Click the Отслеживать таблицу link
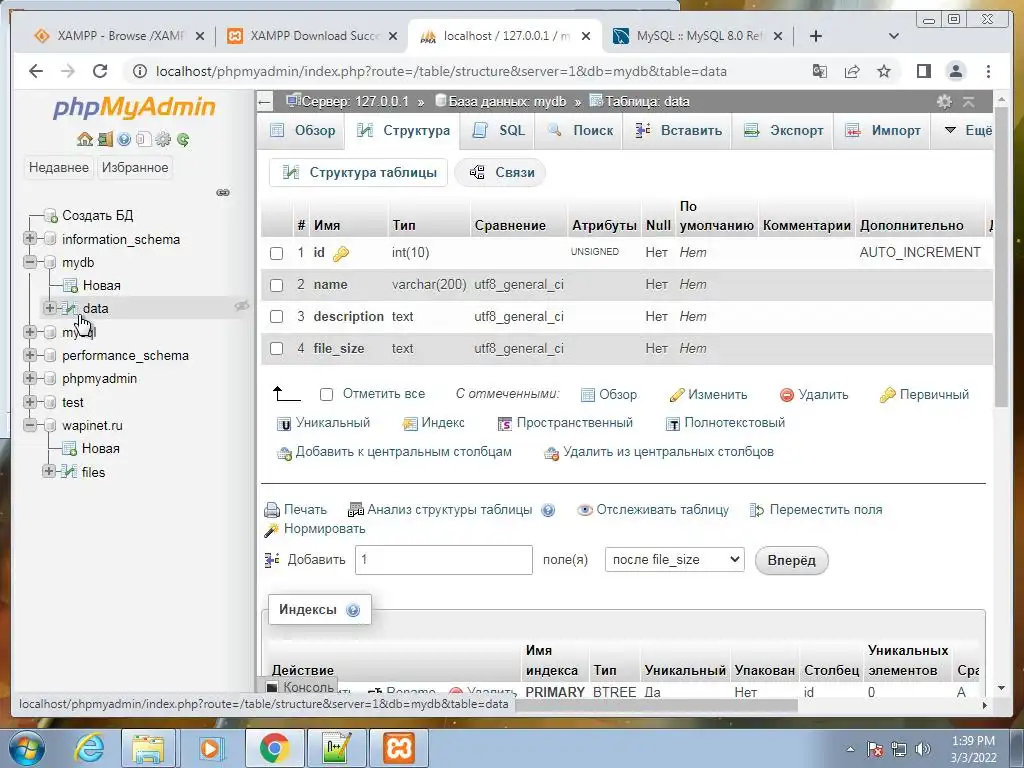Image resolution: width=1024 pixels, height=768 pixels. coord(654,510)
